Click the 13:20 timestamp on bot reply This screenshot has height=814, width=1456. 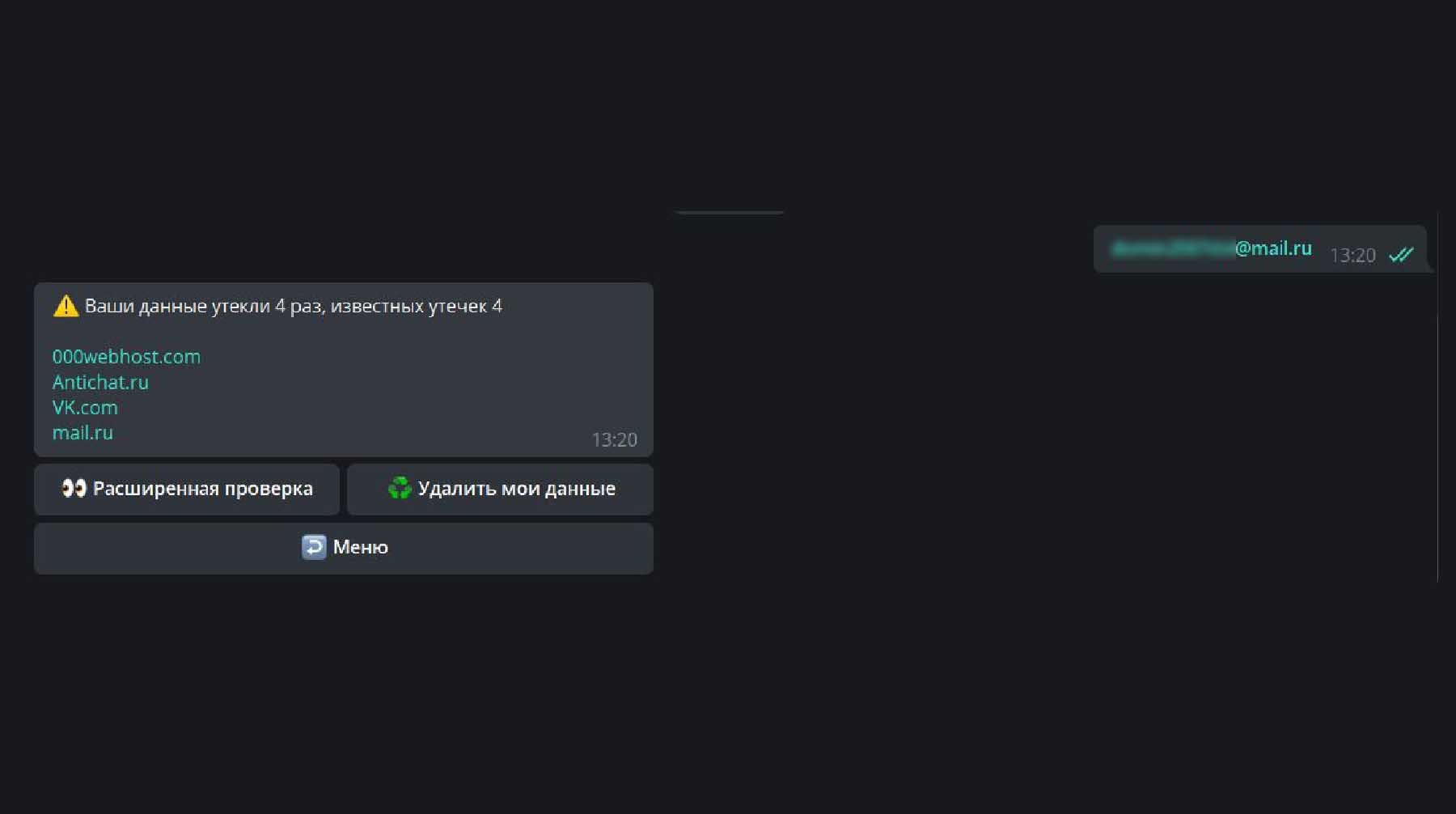pyautogui.click(x=615, y=439)
